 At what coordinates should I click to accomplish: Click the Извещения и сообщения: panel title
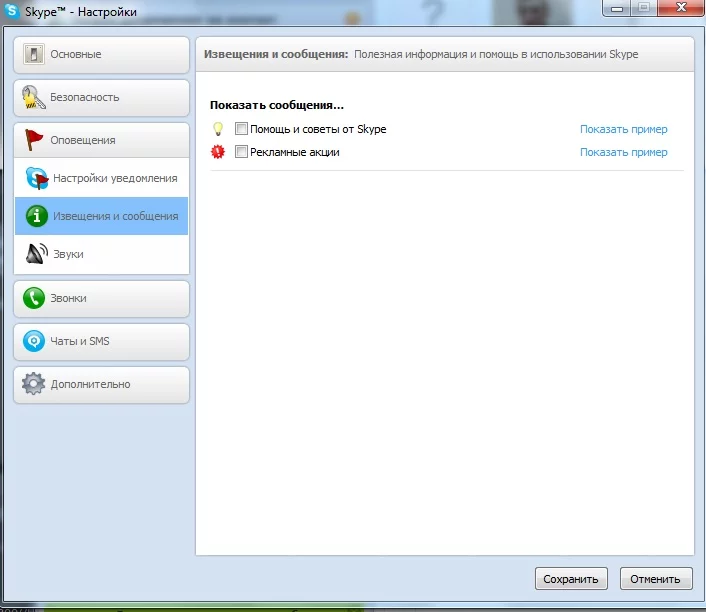(x=276, y=54)
